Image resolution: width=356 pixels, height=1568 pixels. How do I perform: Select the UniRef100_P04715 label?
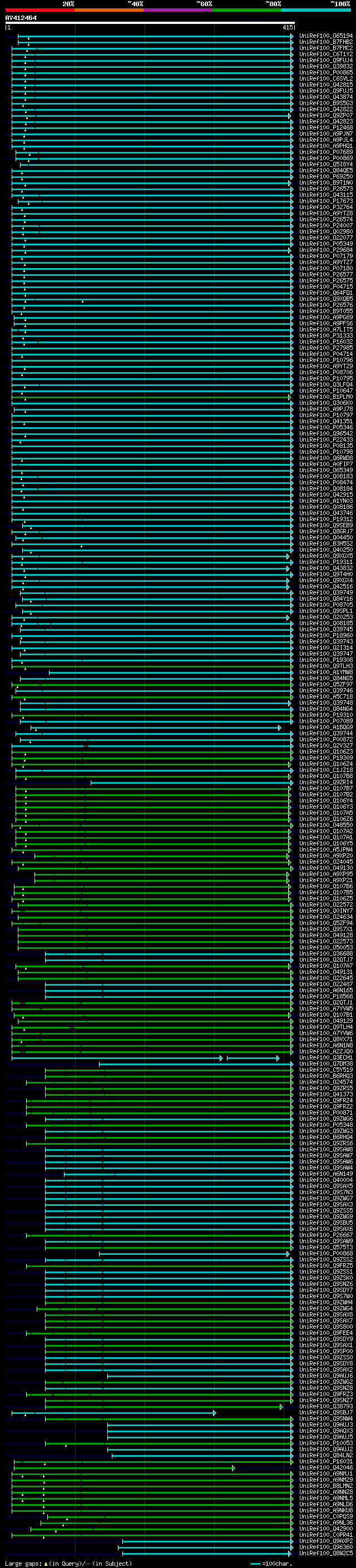[x=325, y=286]
